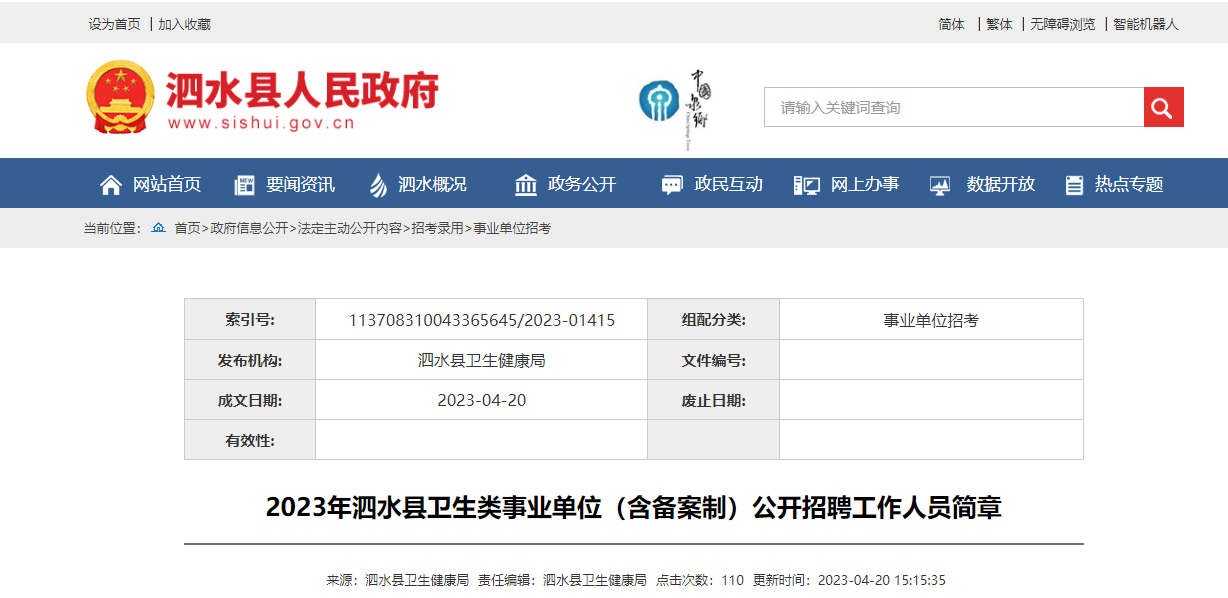Open the 政务公开 menu item
The width and height of the screenshot is (1228, 598).
click(582, 184)
